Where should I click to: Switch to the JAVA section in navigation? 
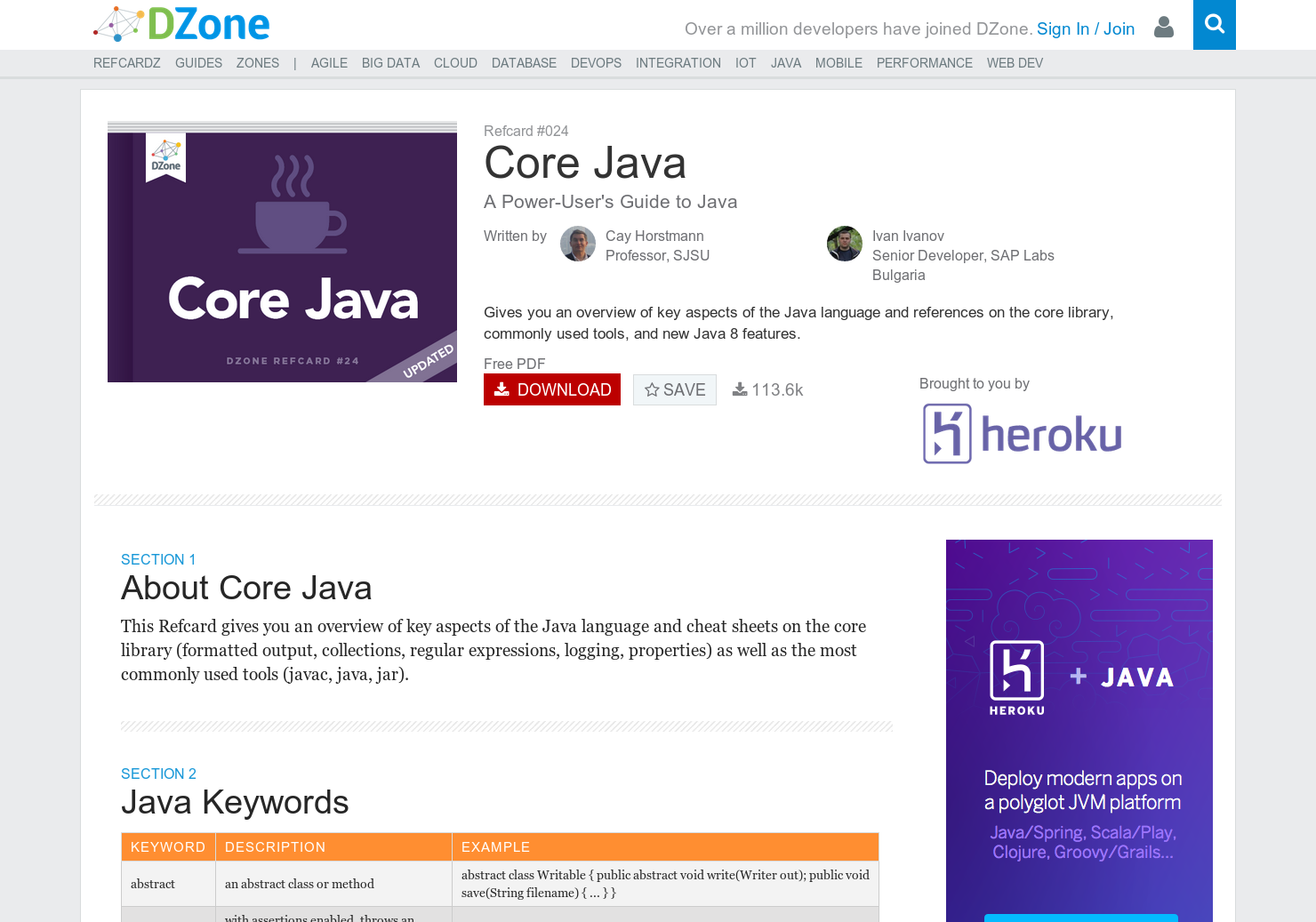(785, 63)
